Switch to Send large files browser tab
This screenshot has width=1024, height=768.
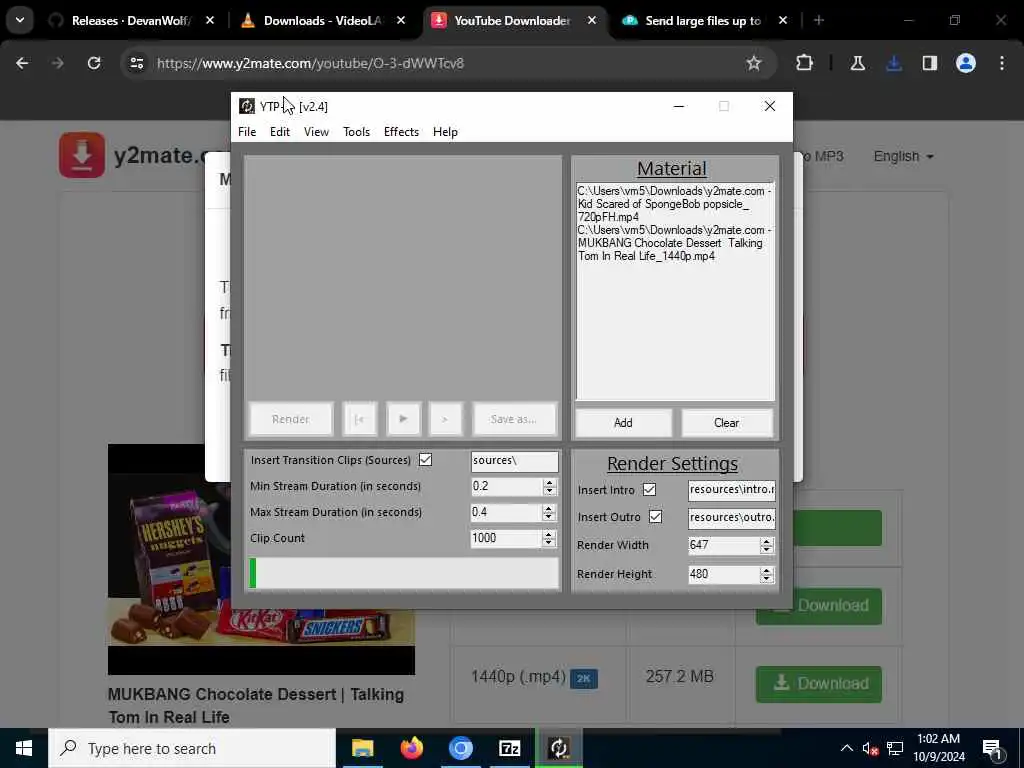pyautogui.click(x=704, y=21)
